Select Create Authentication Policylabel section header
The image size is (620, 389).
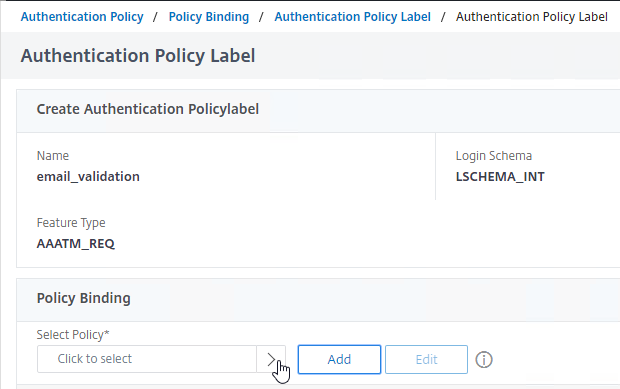(147, 109)
